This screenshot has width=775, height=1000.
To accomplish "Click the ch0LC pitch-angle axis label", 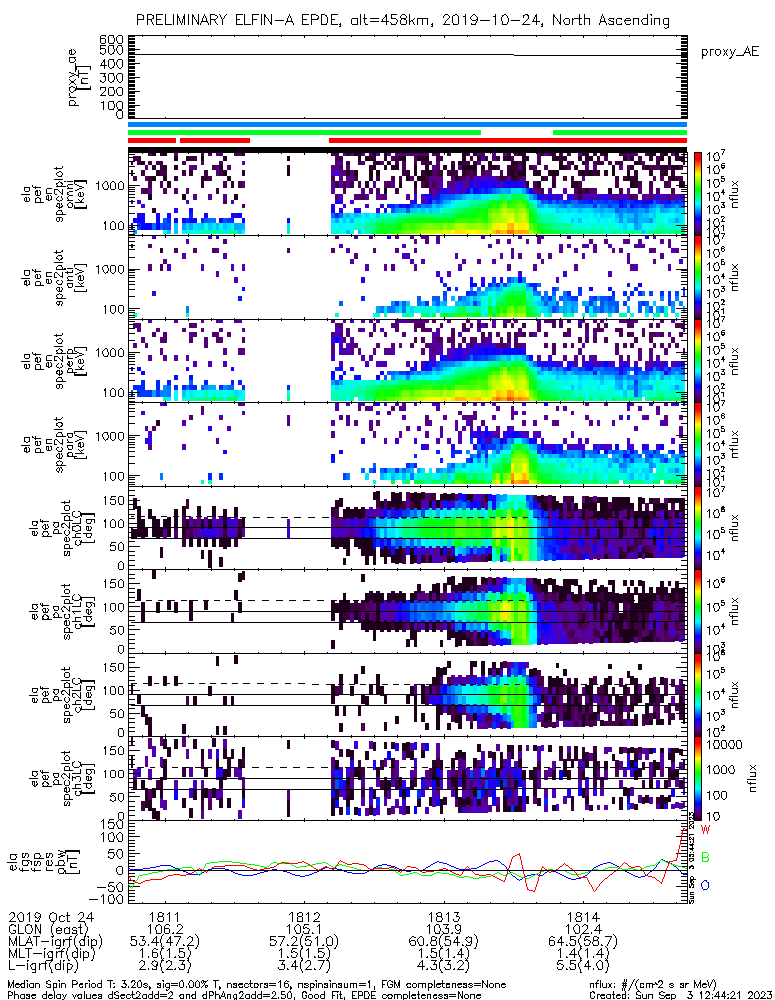I will (x=62, y=528).
